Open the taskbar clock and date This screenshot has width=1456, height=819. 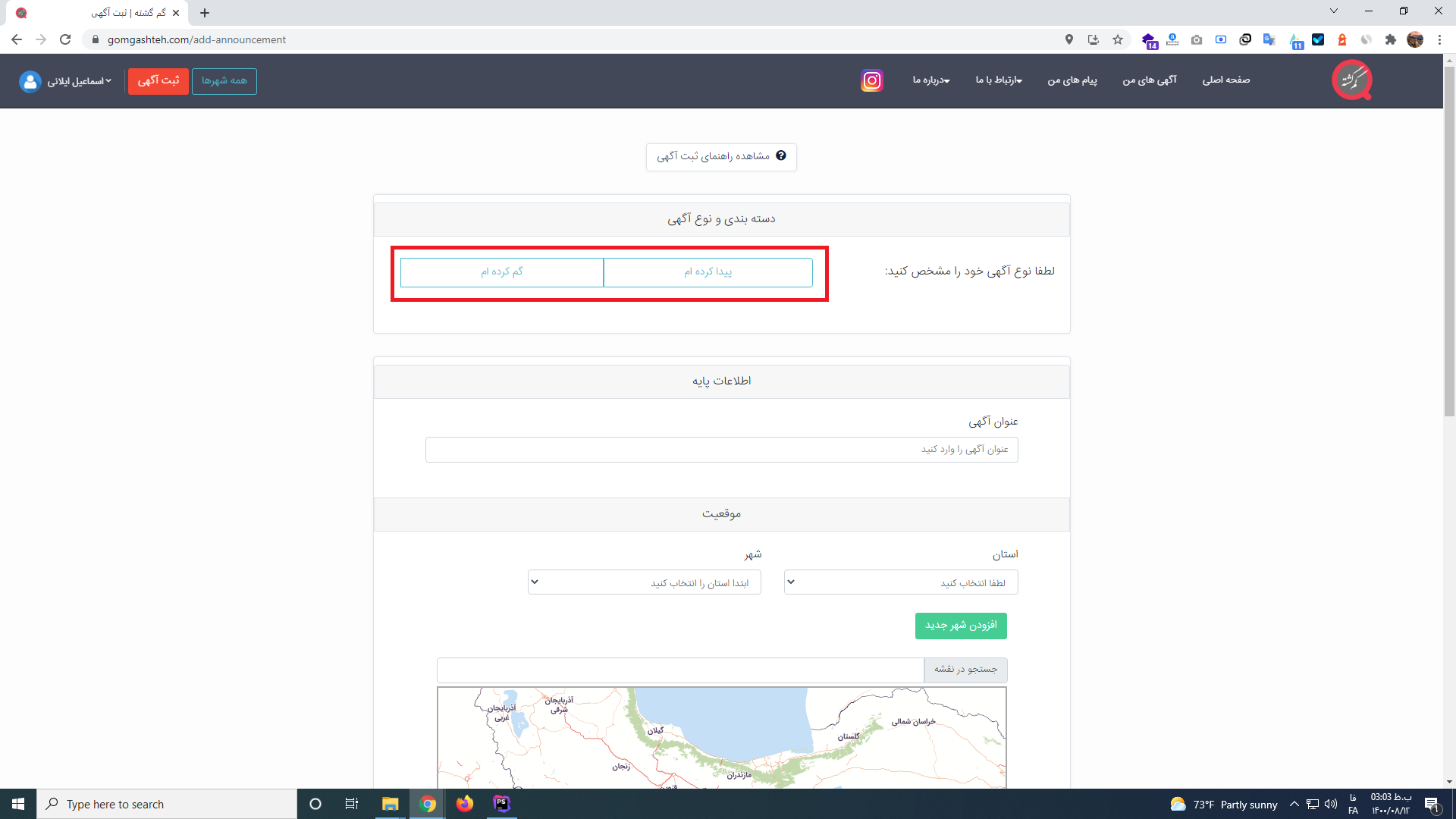point(1391,804)
